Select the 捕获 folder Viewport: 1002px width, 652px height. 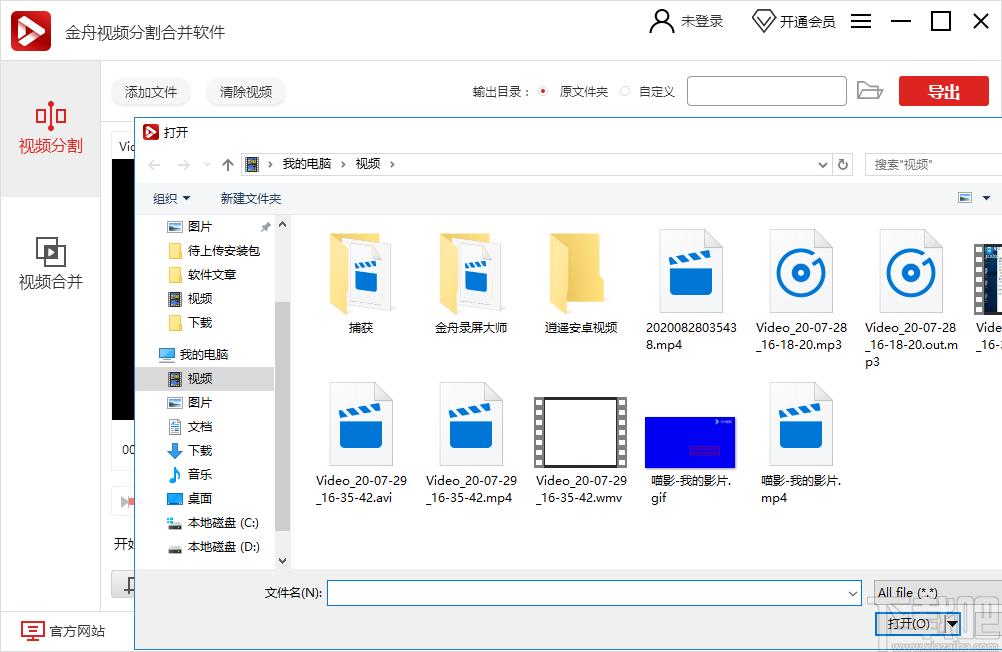coord(360,283)
